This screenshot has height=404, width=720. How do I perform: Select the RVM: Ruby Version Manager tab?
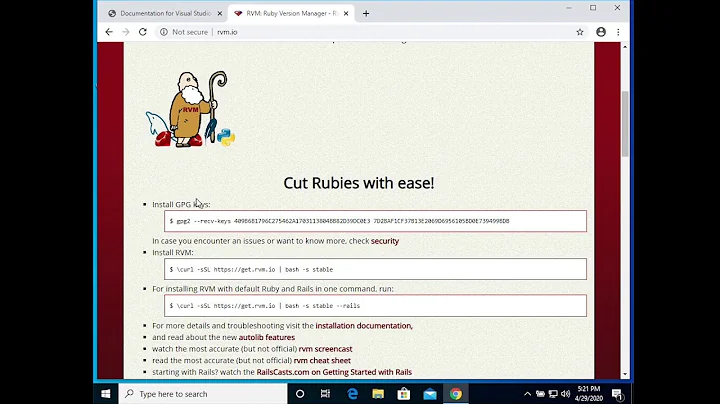coord(291,14)
